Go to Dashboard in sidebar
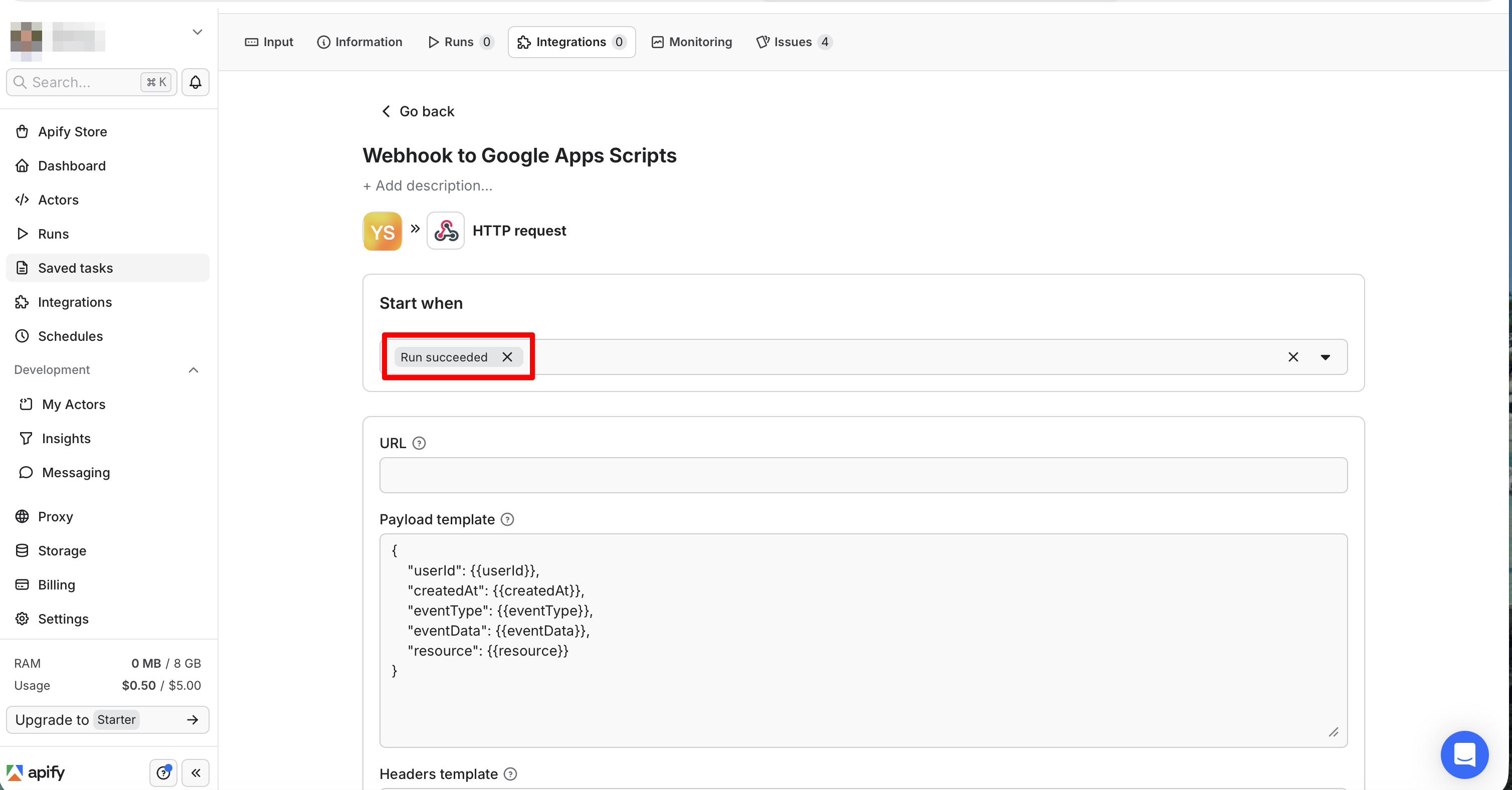 pyautogui.click(x=108, y=165)
